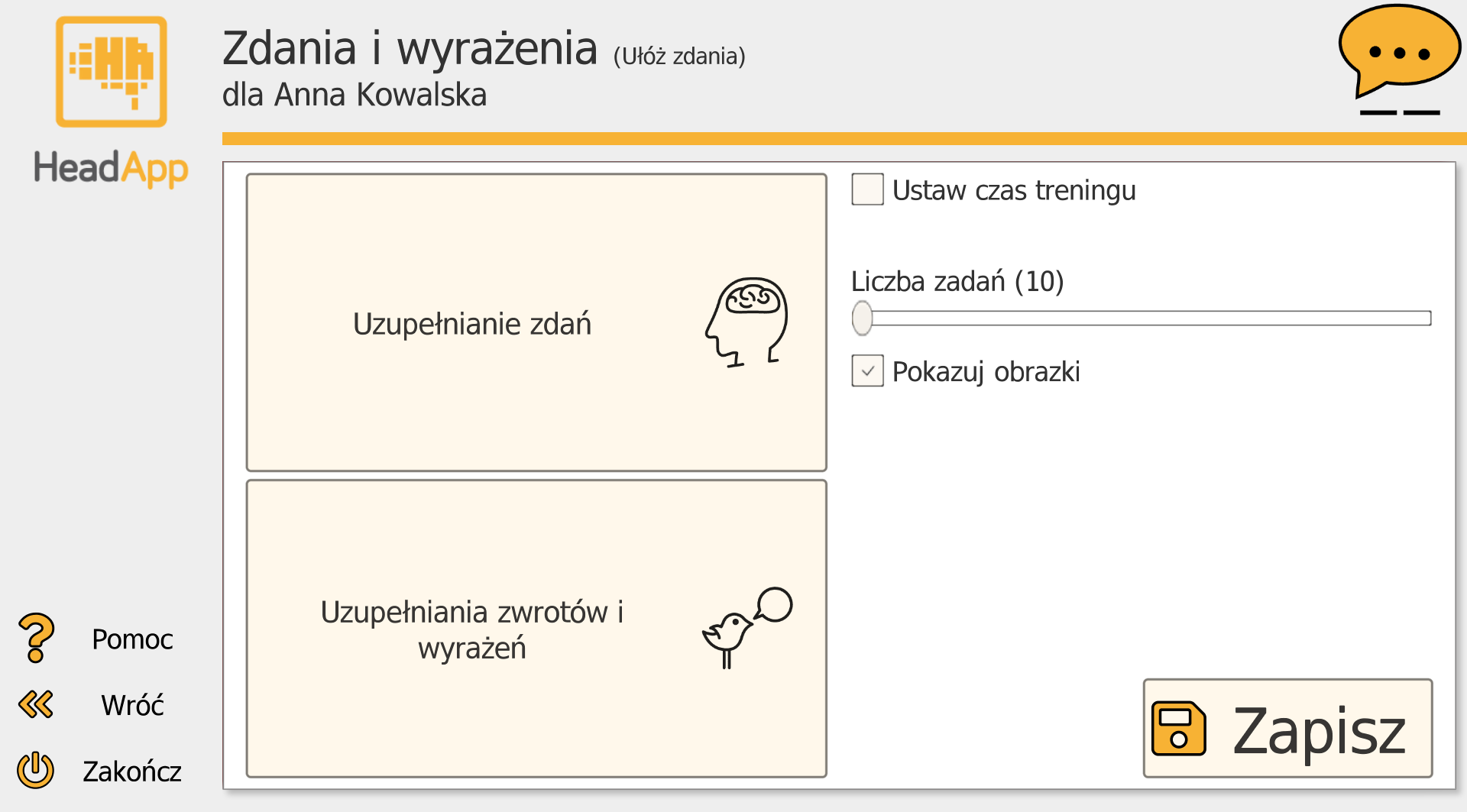Click the Zakończ label

(132, 772)
